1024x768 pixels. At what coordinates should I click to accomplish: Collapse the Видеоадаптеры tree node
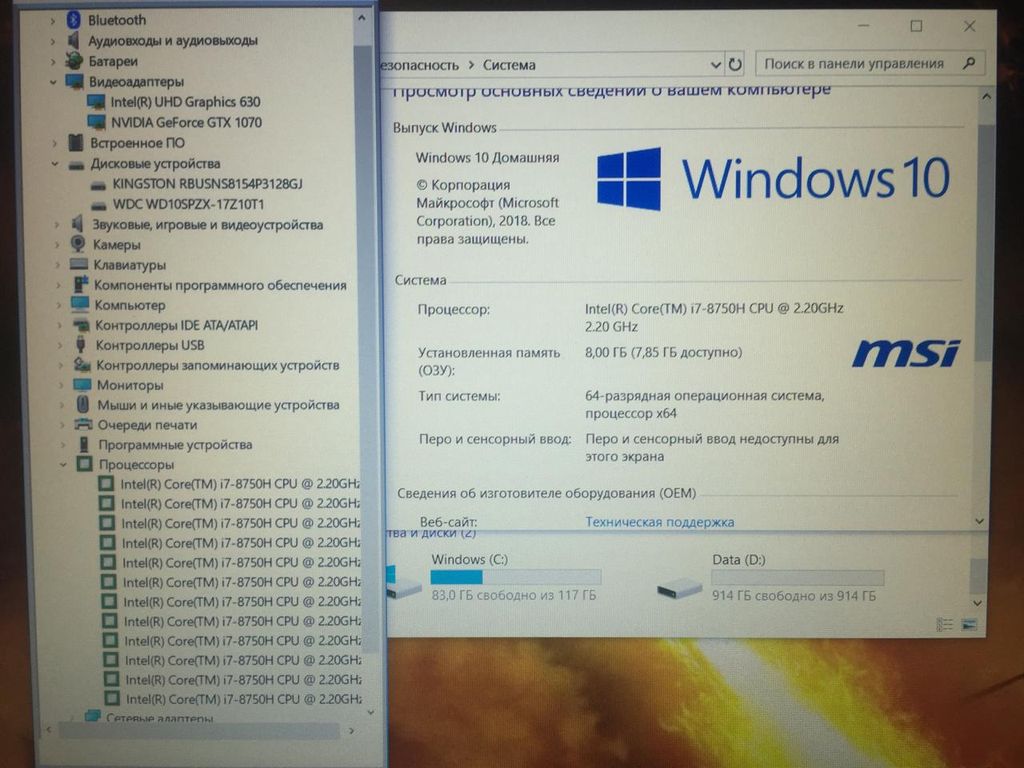53,82
